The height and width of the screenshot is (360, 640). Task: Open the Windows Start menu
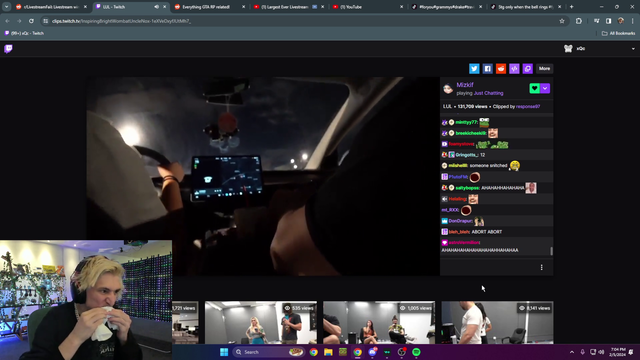[x=224, y=352]
